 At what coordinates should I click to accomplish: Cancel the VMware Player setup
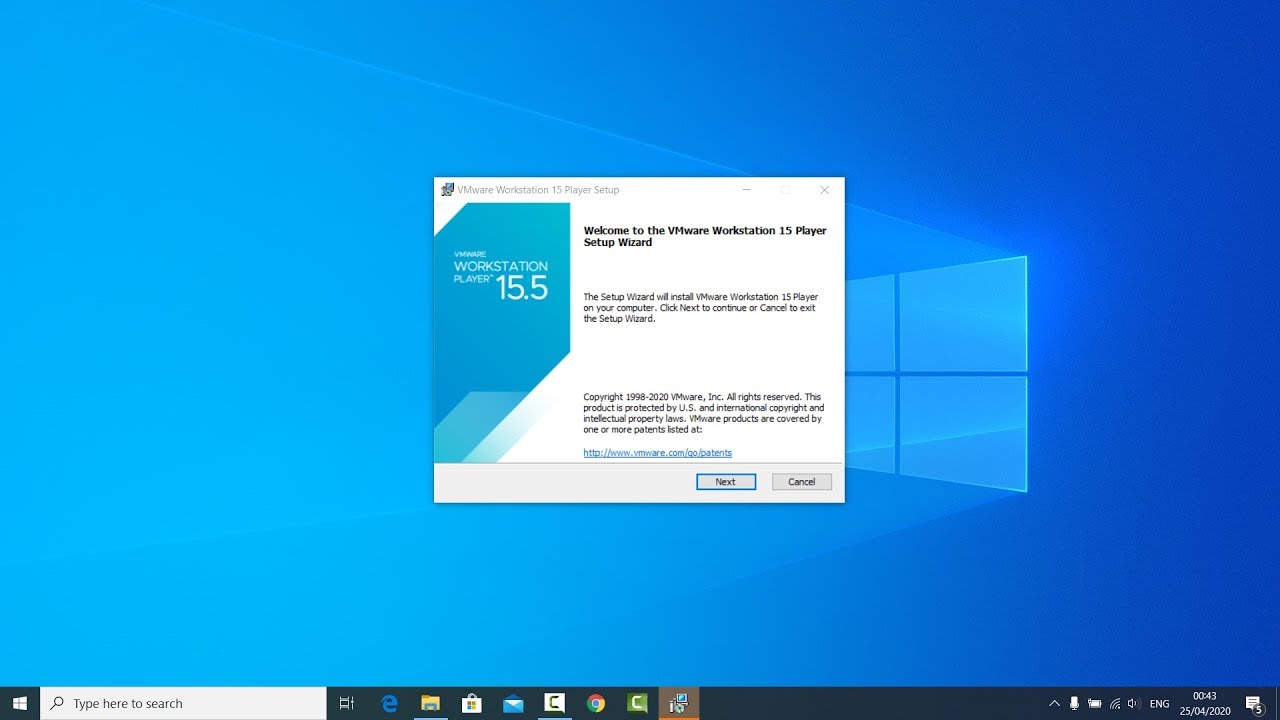[802, 482]
